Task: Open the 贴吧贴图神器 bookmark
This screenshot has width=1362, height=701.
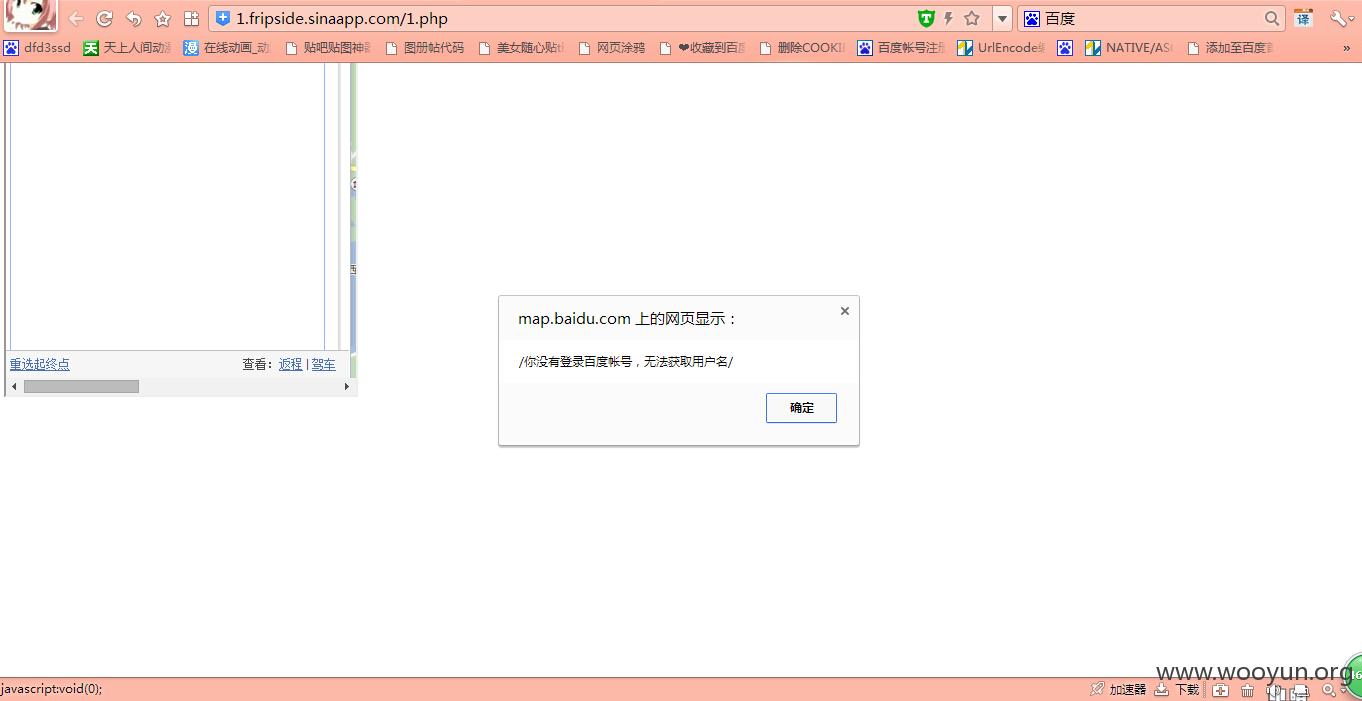Action: 328,48
